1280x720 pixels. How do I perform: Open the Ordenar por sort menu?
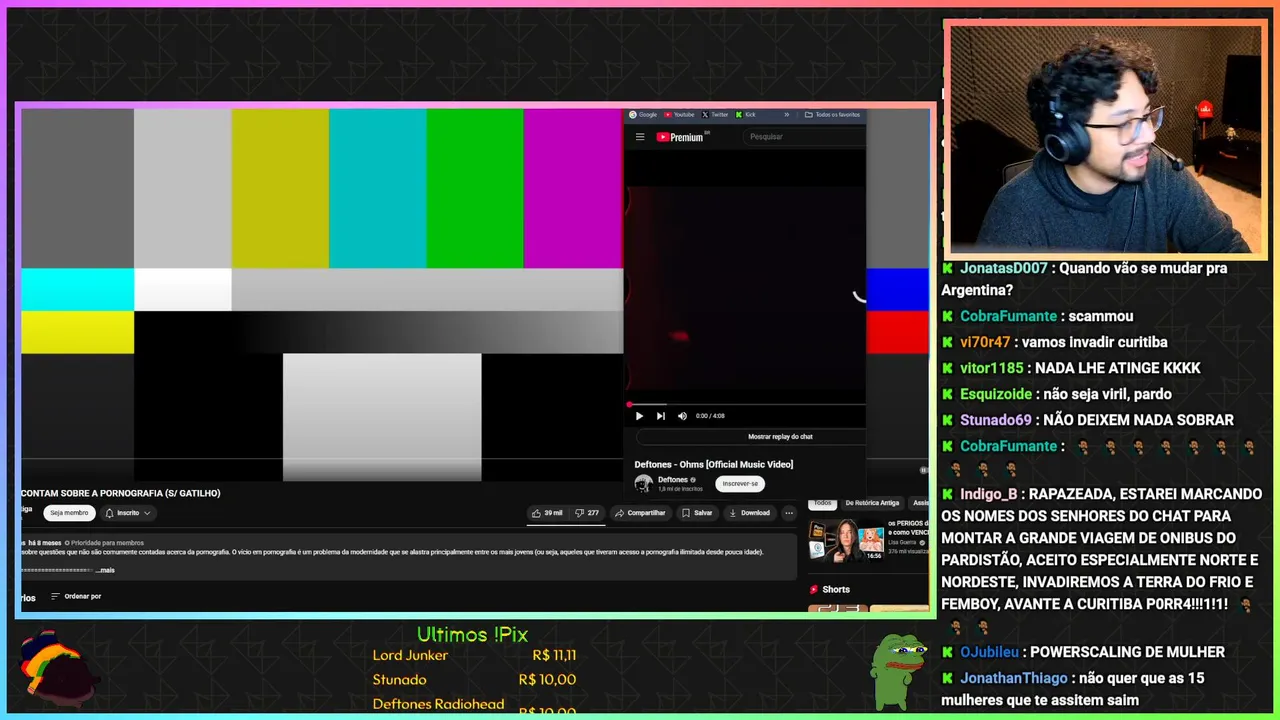(x=76, y=596)
